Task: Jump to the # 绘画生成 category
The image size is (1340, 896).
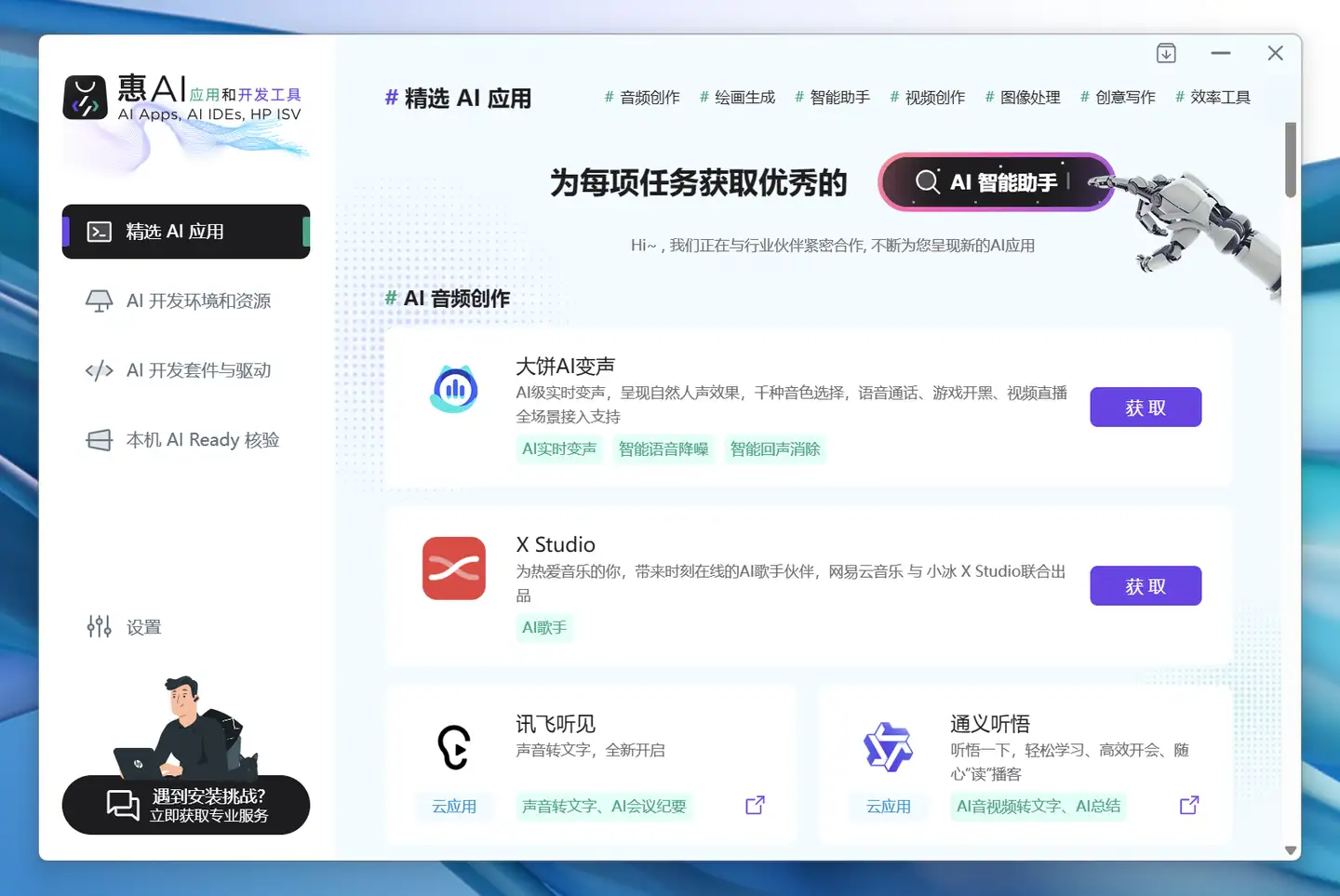Action: coord(737,97)
